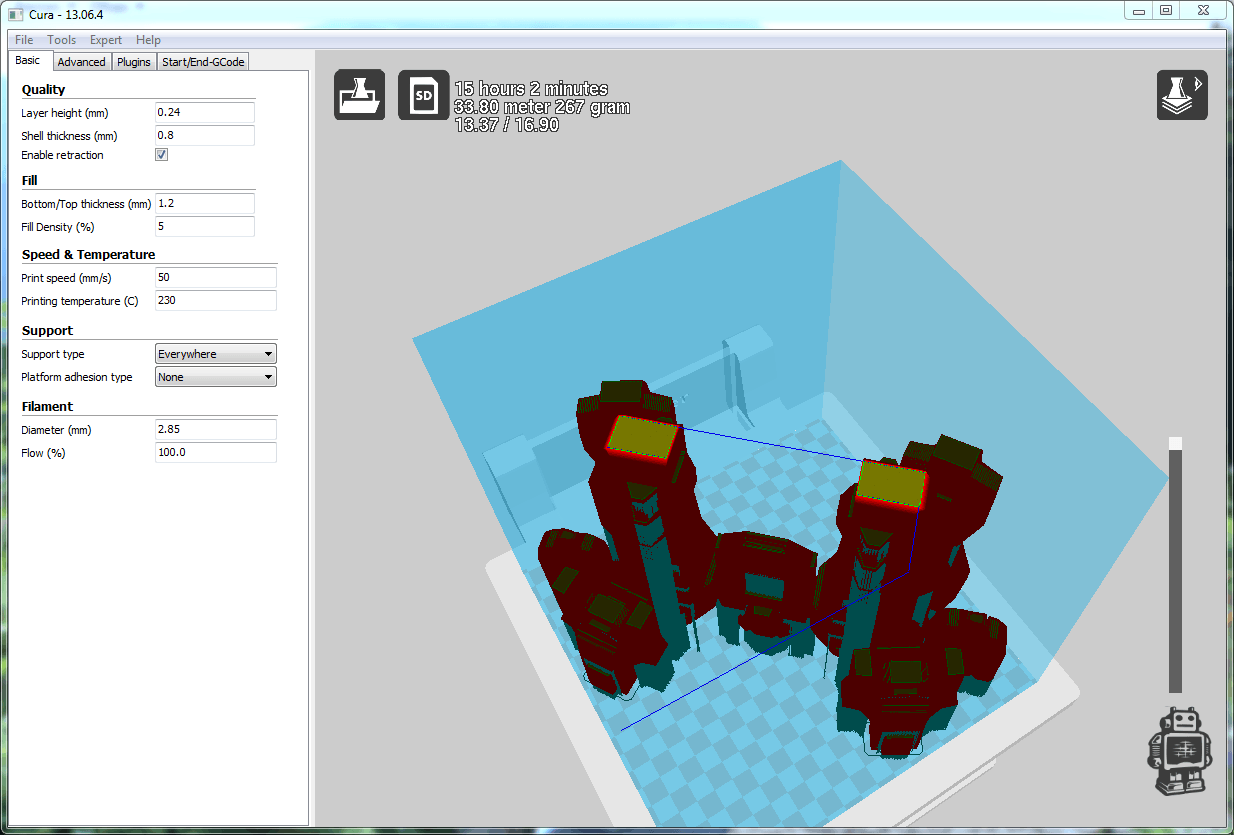1234x835 pixels.
Task: Switch to the Plugins tab
Action: 133,62
